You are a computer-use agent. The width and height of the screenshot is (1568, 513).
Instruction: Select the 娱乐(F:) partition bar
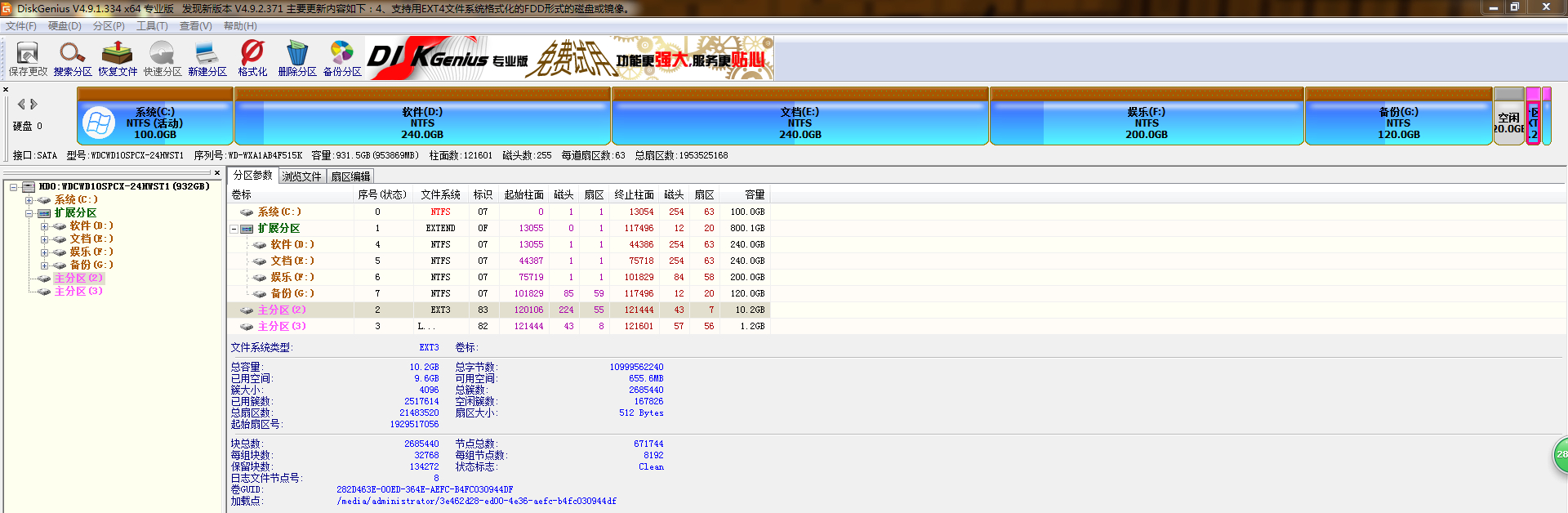1147,116
